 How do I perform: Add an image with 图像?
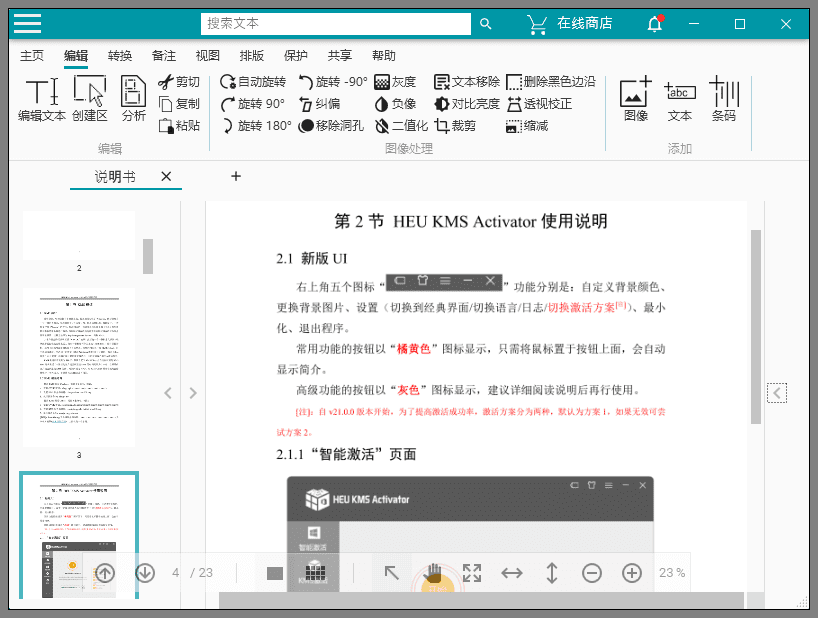636,99
